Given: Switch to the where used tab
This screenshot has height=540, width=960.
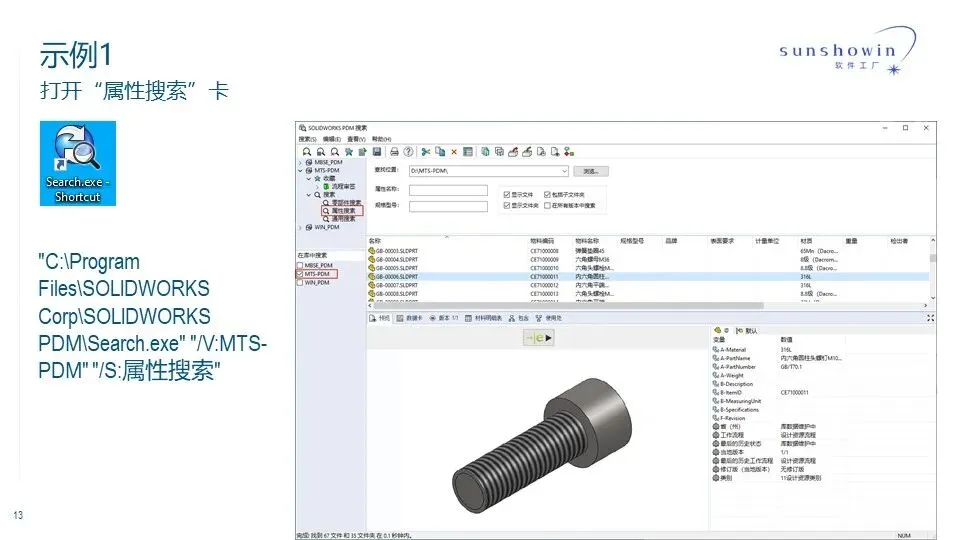Looking at the screenshot, I should (x=549, y=318).
